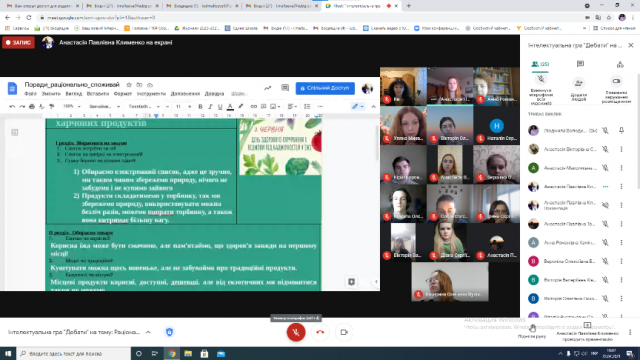Open the chat tab in side panel
The image size is (640, 360).
click(x=580, y=64)
